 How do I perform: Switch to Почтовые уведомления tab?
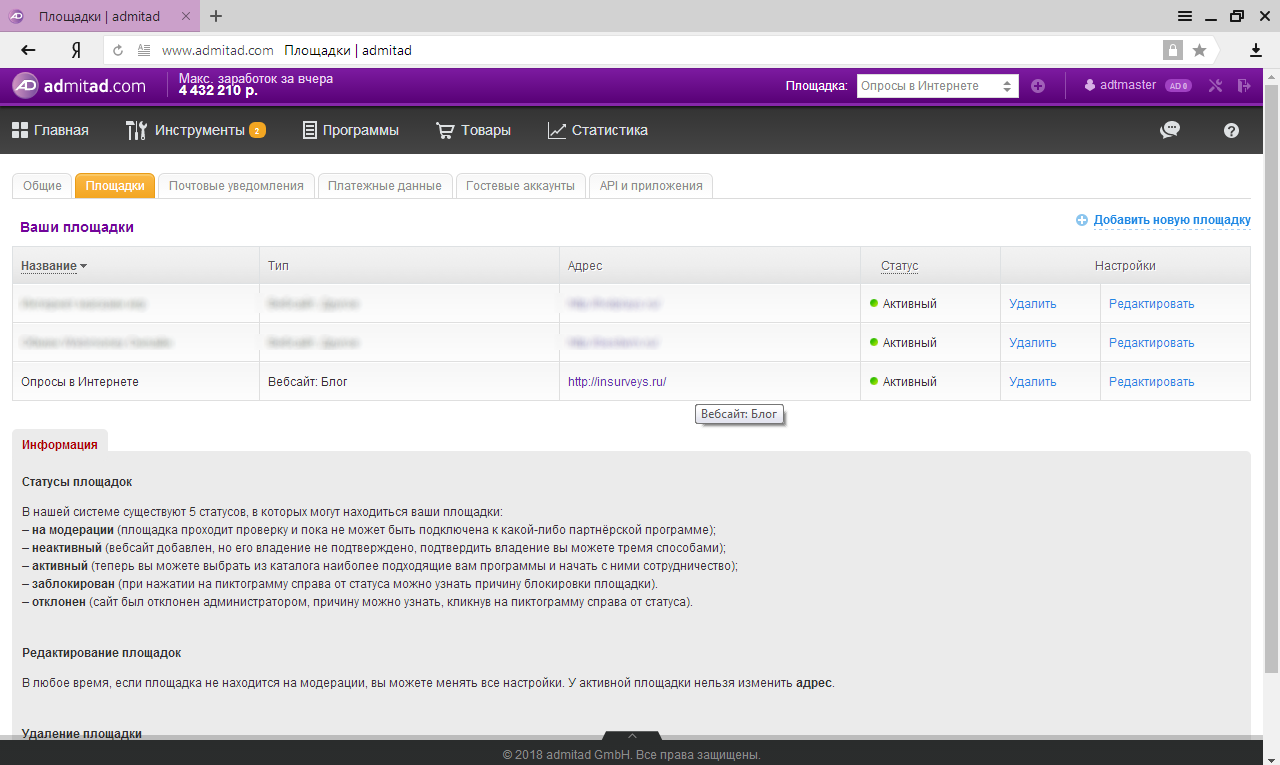[236, 186]
